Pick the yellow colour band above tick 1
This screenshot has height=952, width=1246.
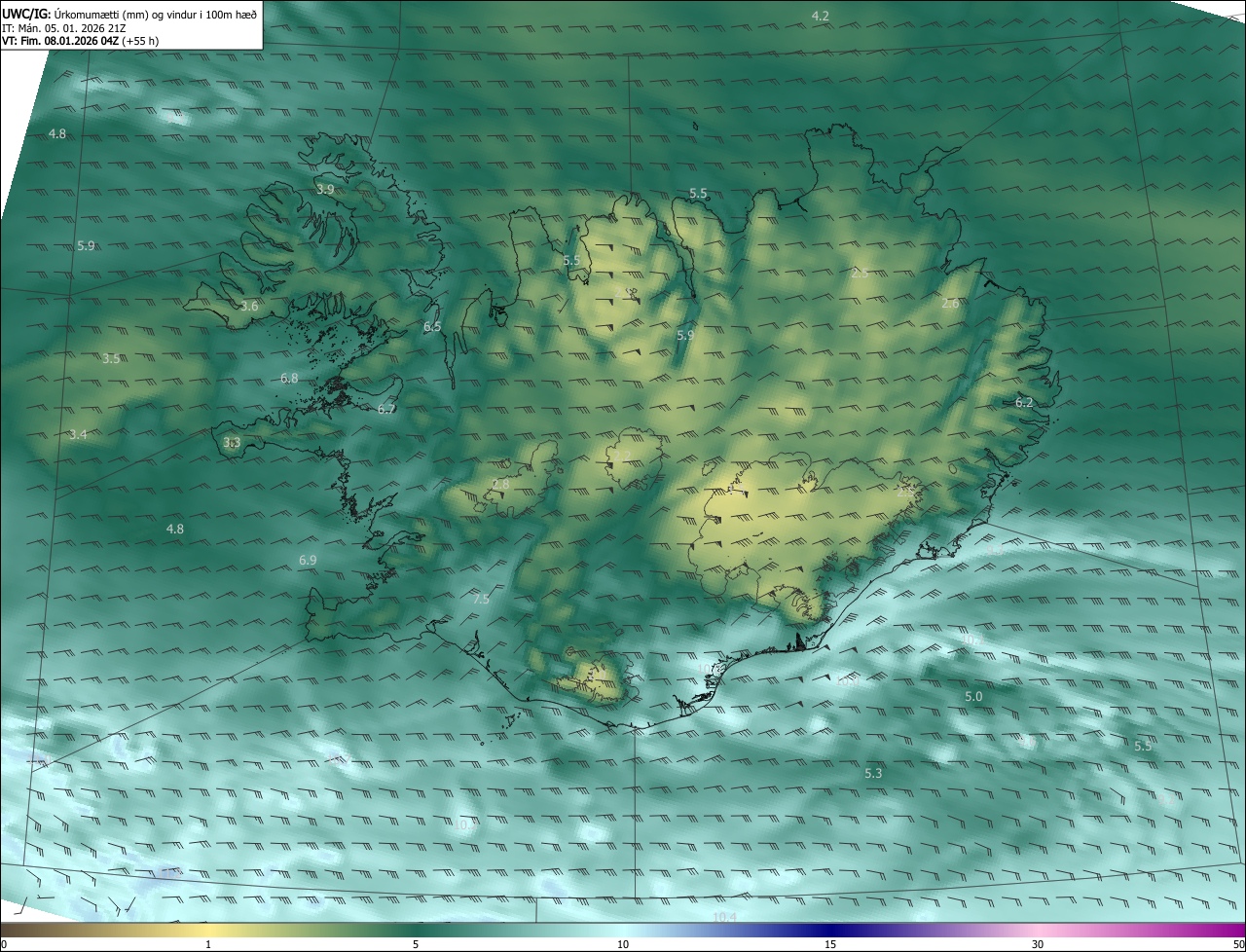pyautogui.click(x=208, y=930)
